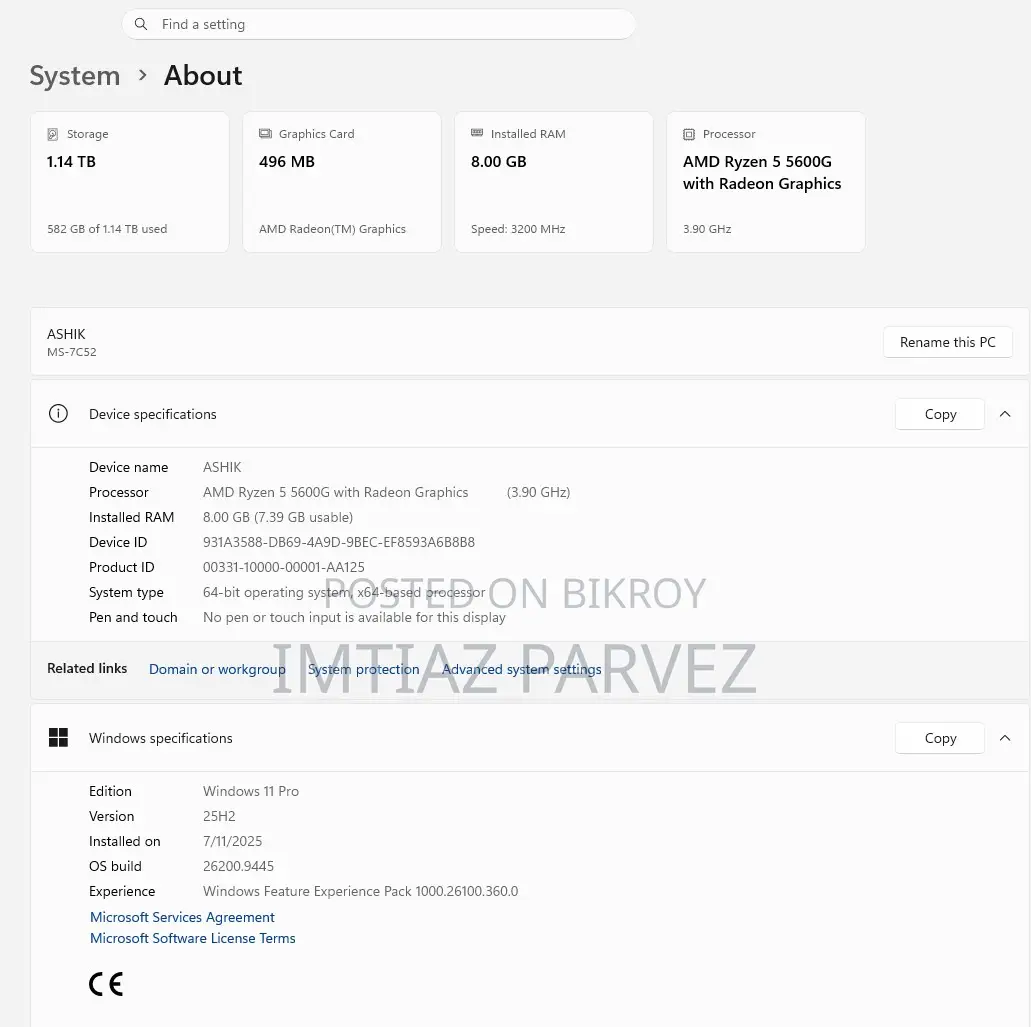The image size is (1031, 1027).
Task: Open the Installed RAM 8.00 GB card
Action: click(554, 182)
